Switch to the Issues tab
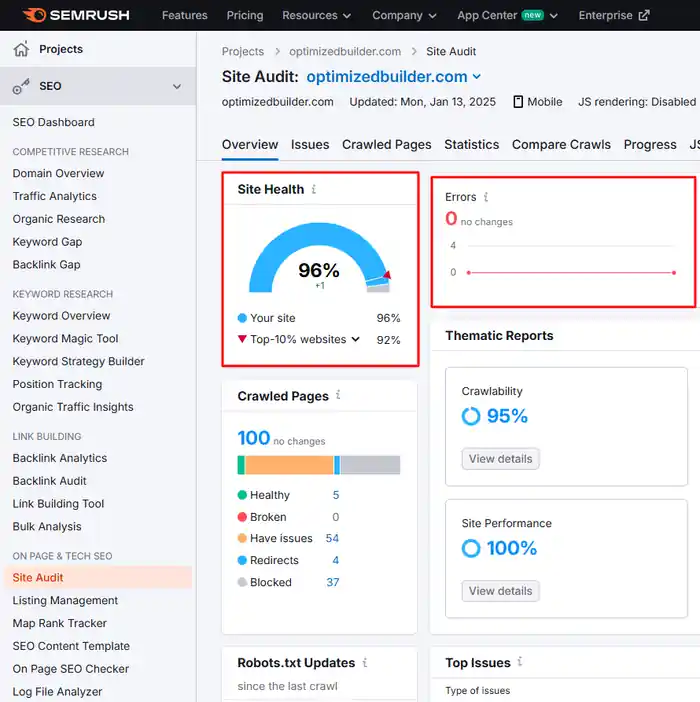The image size is (700, 702). click(310, 145)
